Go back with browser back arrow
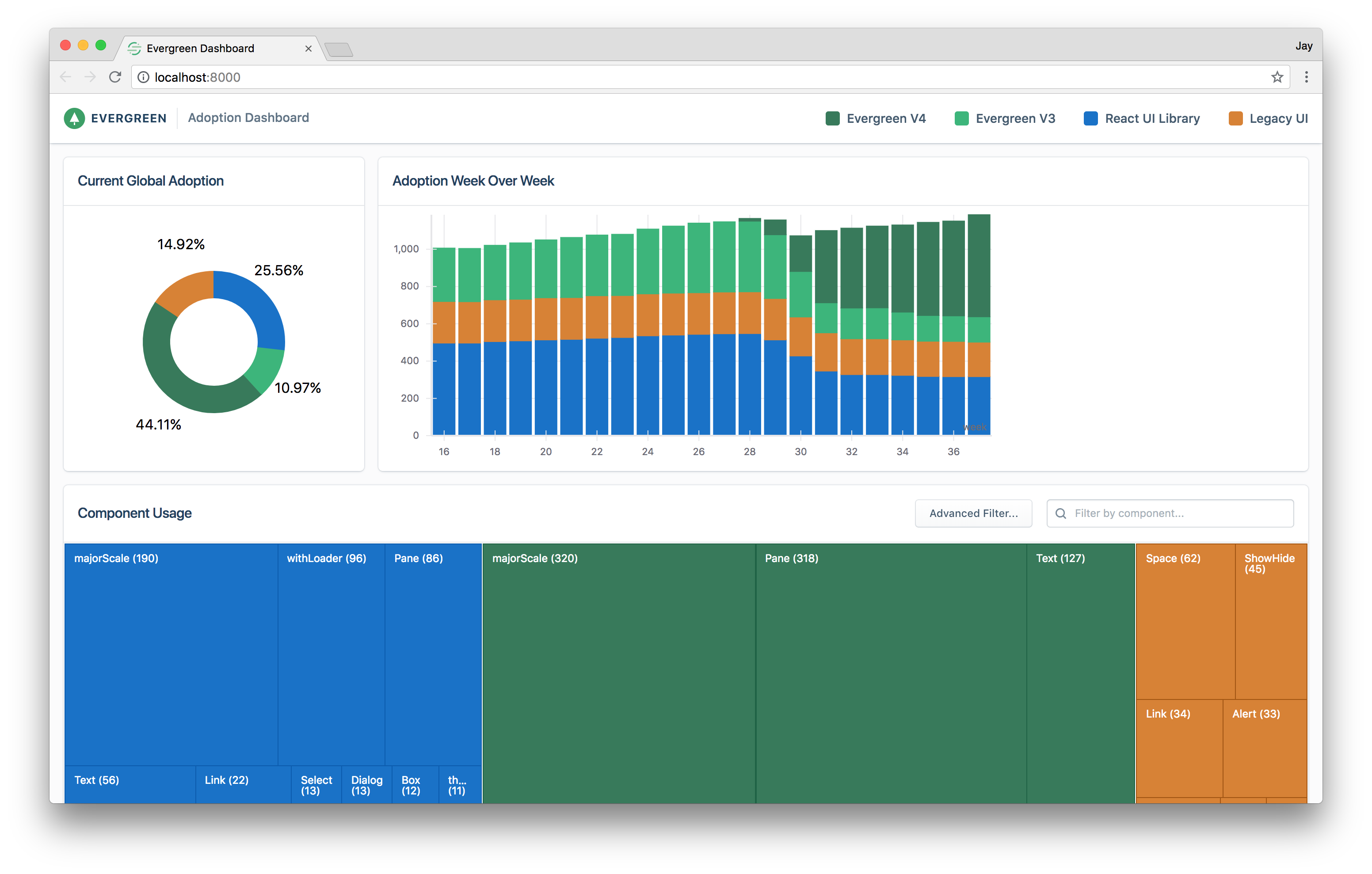 (65, 77)
